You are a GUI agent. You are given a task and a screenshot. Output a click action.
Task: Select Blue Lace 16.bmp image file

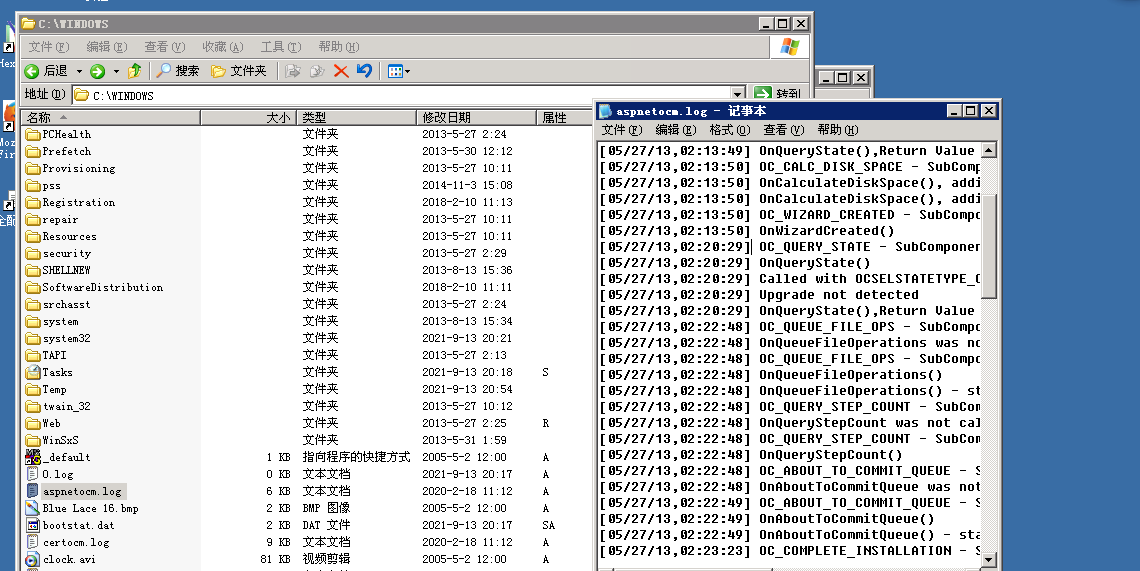coord(82,508)
